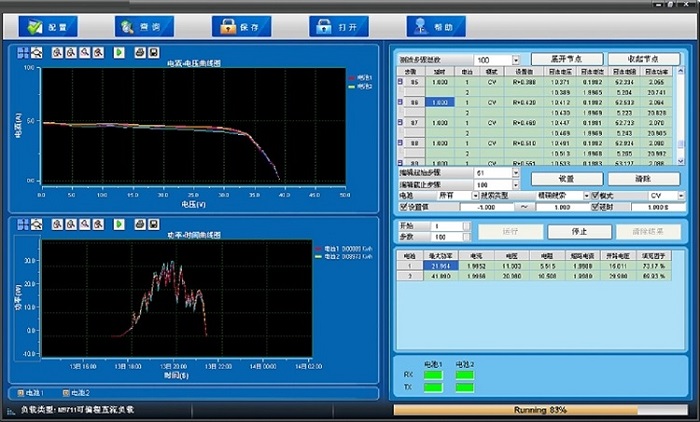Toggle the 模式 checkbox

(595, 196)
